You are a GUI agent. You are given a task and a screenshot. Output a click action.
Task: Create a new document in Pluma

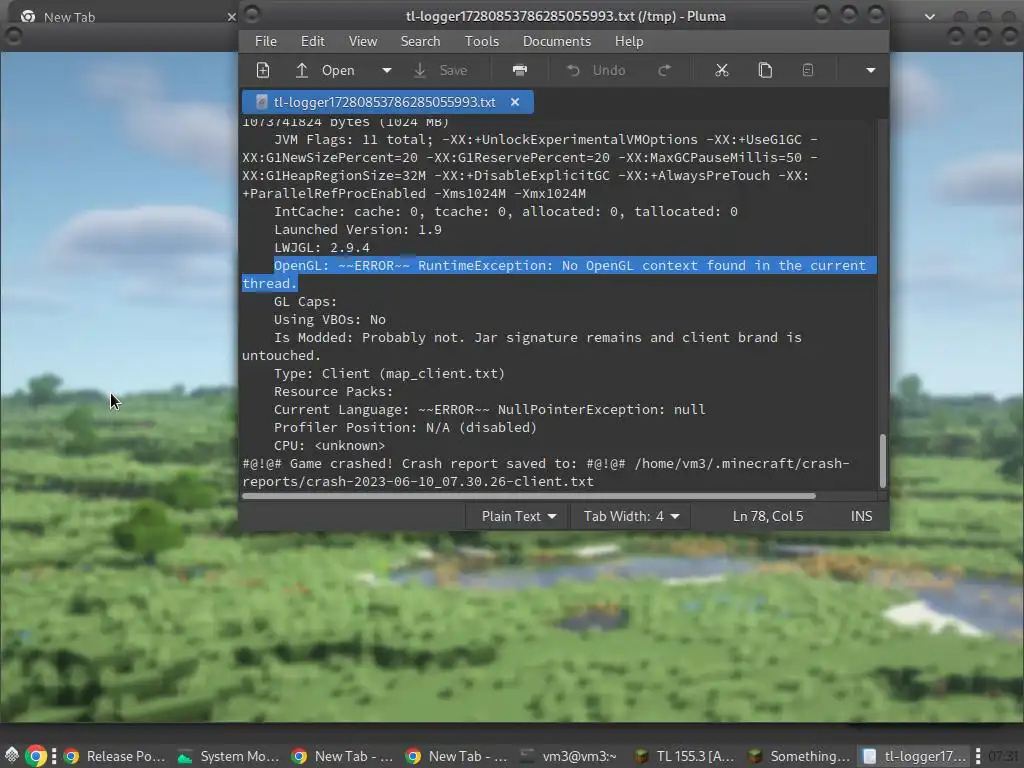[x=263, y=71]
